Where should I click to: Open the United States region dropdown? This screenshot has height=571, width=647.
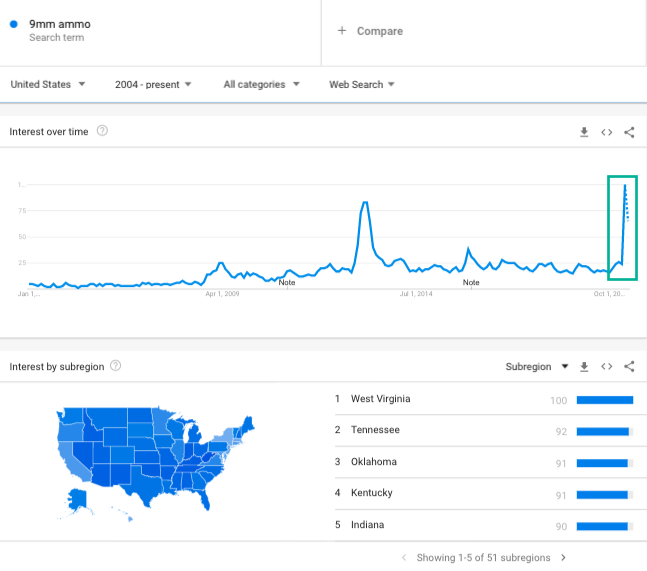48,84
